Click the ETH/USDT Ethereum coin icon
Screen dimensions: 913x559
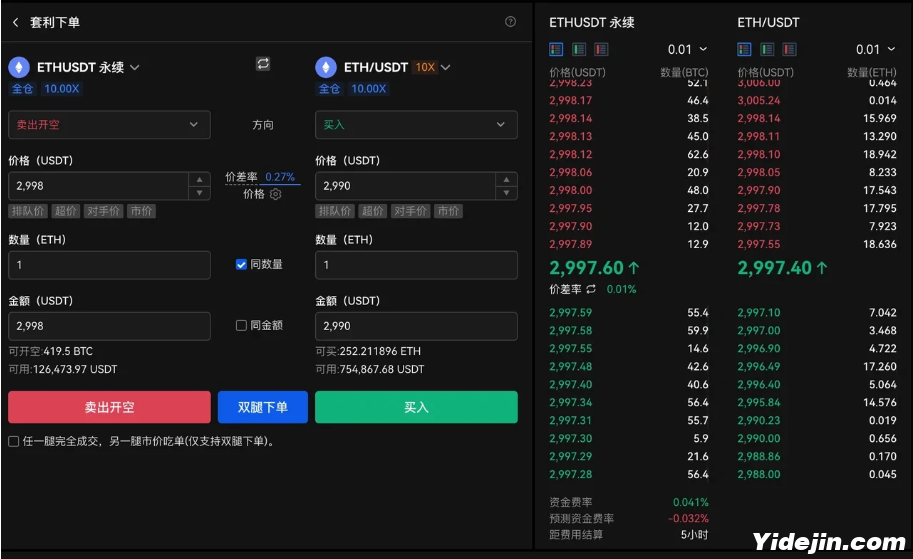pos(325,68)
